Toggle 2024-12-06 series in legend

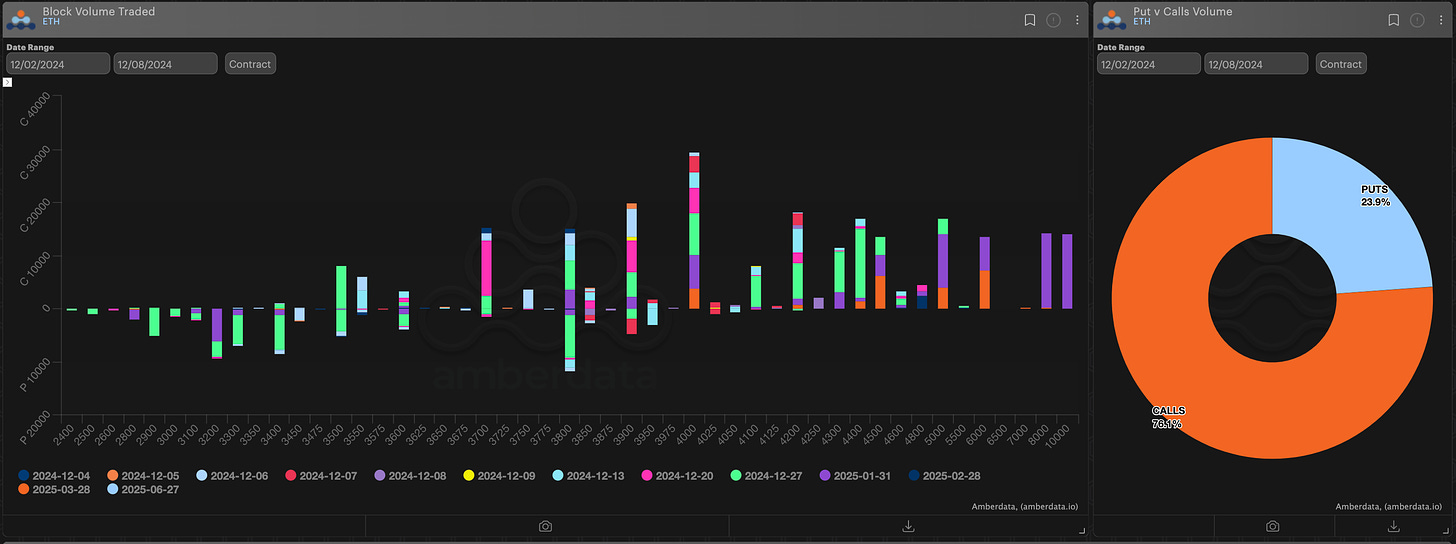pos(233,476)
